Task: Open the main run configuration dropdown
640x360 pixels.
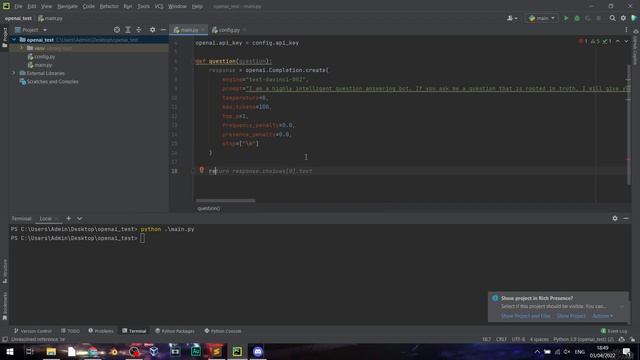Action: 542,18
